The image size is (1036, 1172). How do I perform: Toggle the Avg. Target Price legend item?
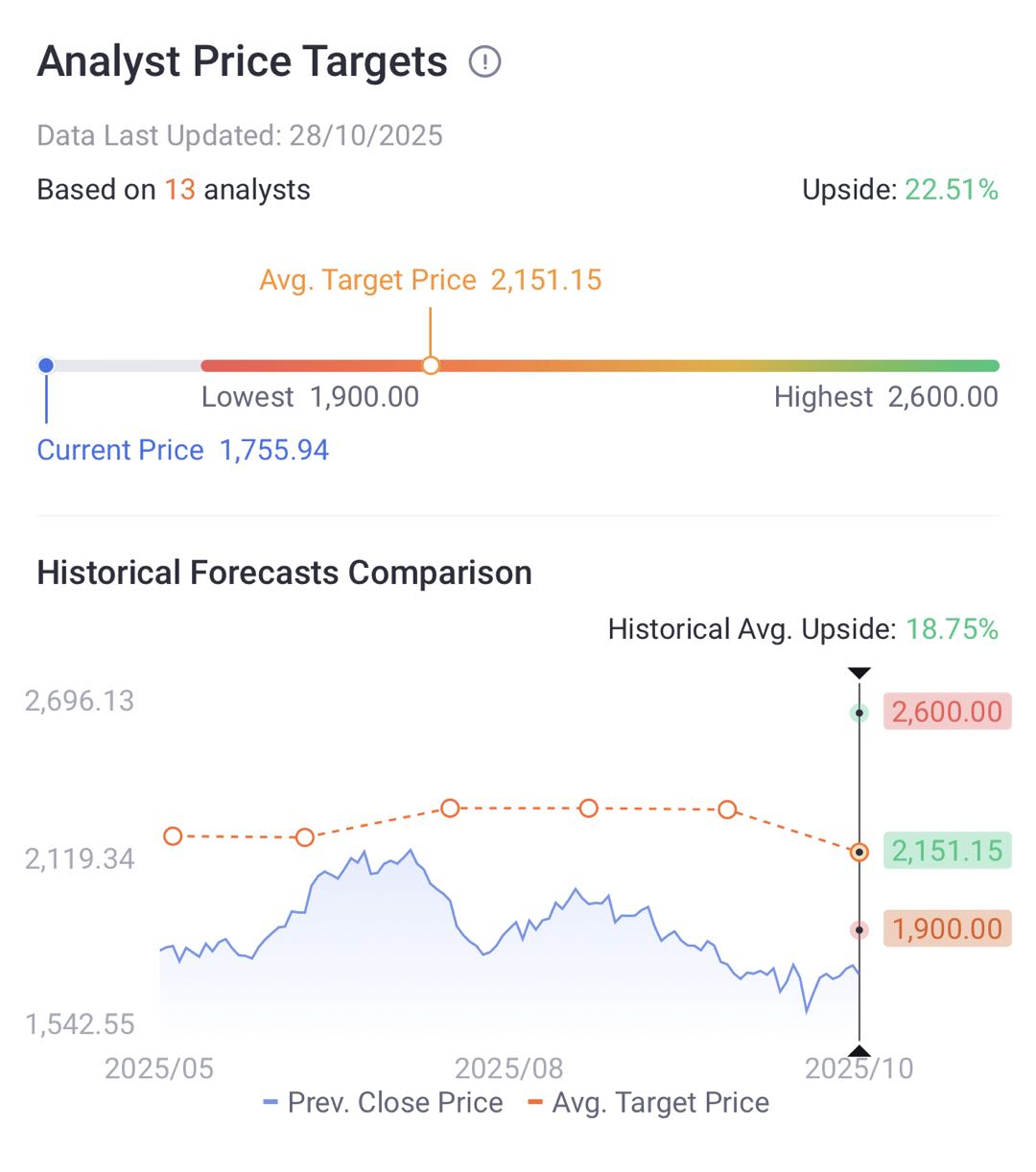(x=649, y=1103)
